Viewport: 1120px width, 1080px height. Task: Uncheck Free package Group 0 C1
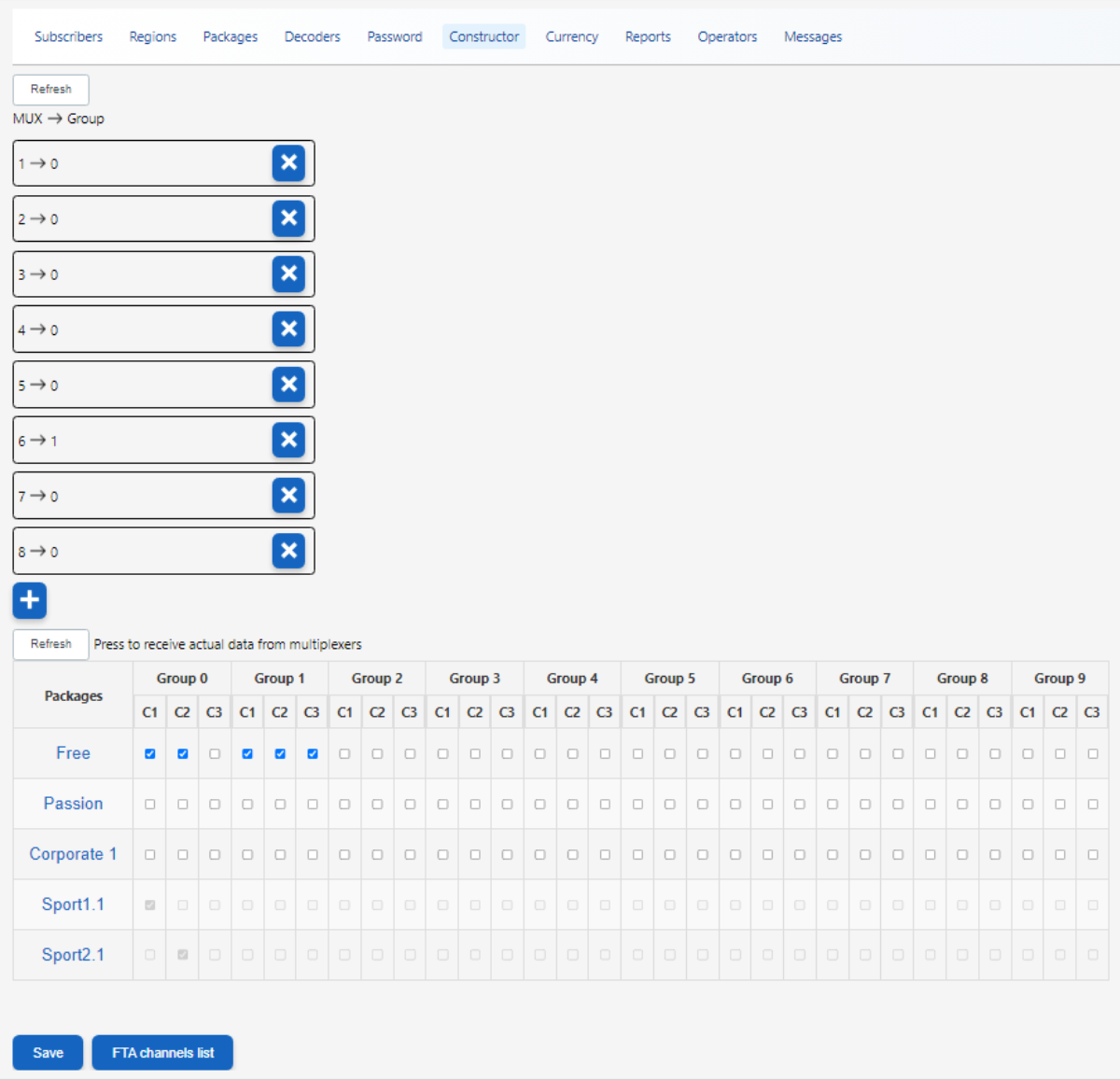pos(150,754)
